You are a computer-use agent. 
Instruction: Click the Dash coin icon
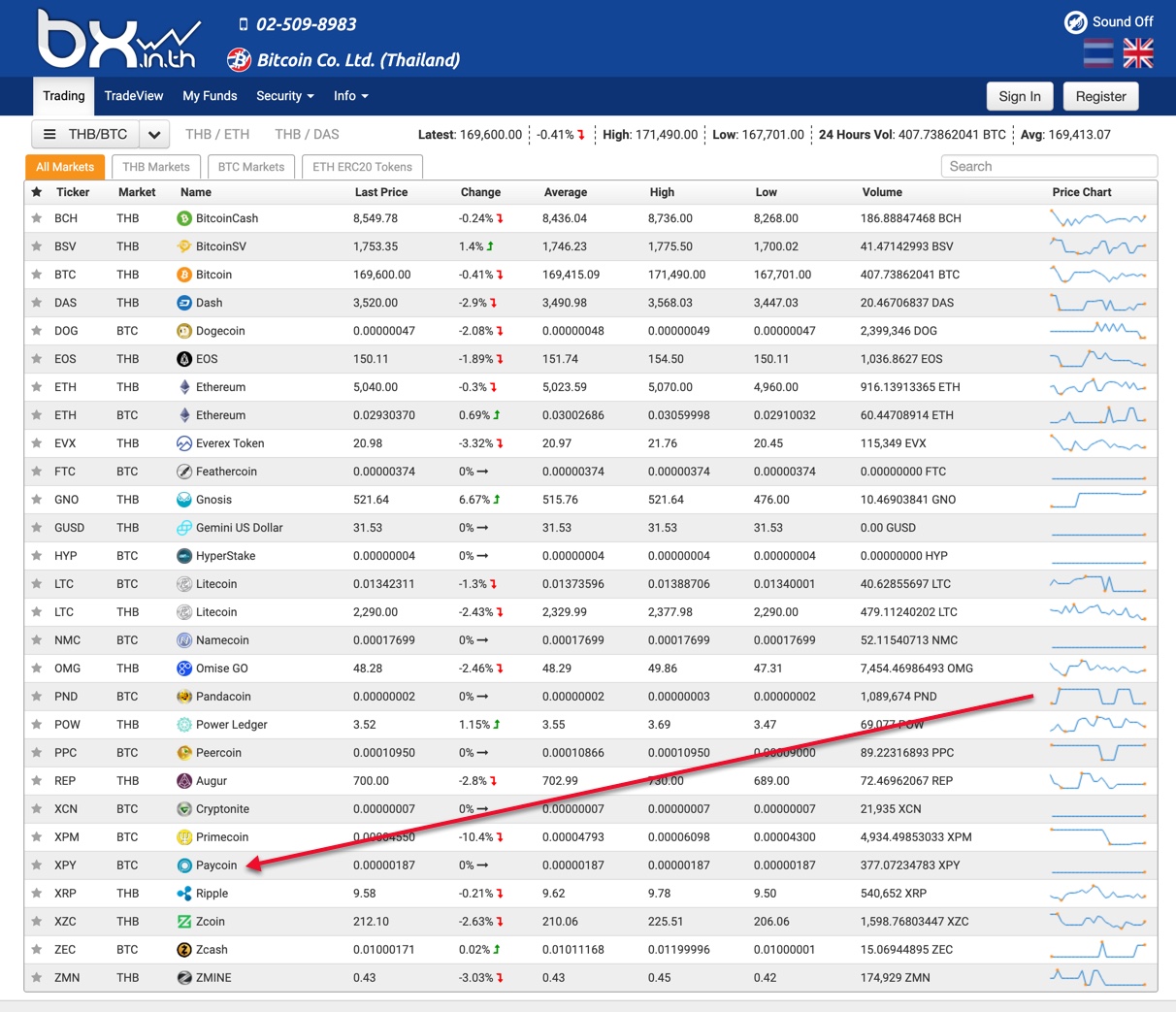pyautogui.click(x=184, y=303)
